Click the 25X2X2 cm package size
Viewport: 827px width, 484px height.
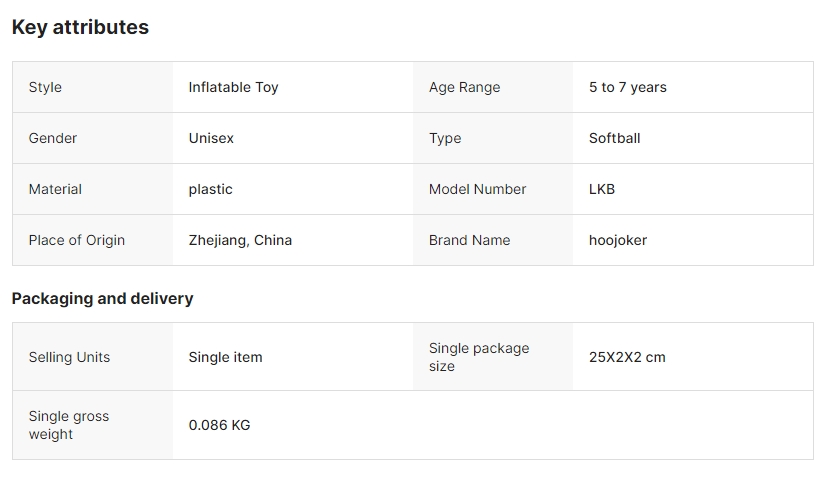tap(627, 357)
